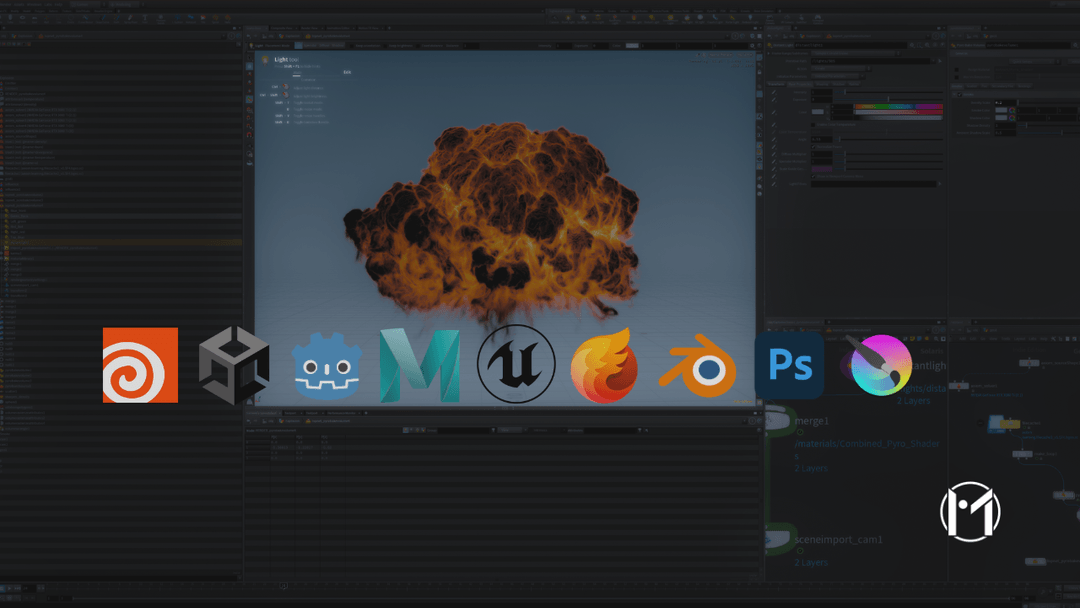The width and height of the screenshot is (1080, 608).
Task: Open the Frame Range dropdown
Action: 853,53
